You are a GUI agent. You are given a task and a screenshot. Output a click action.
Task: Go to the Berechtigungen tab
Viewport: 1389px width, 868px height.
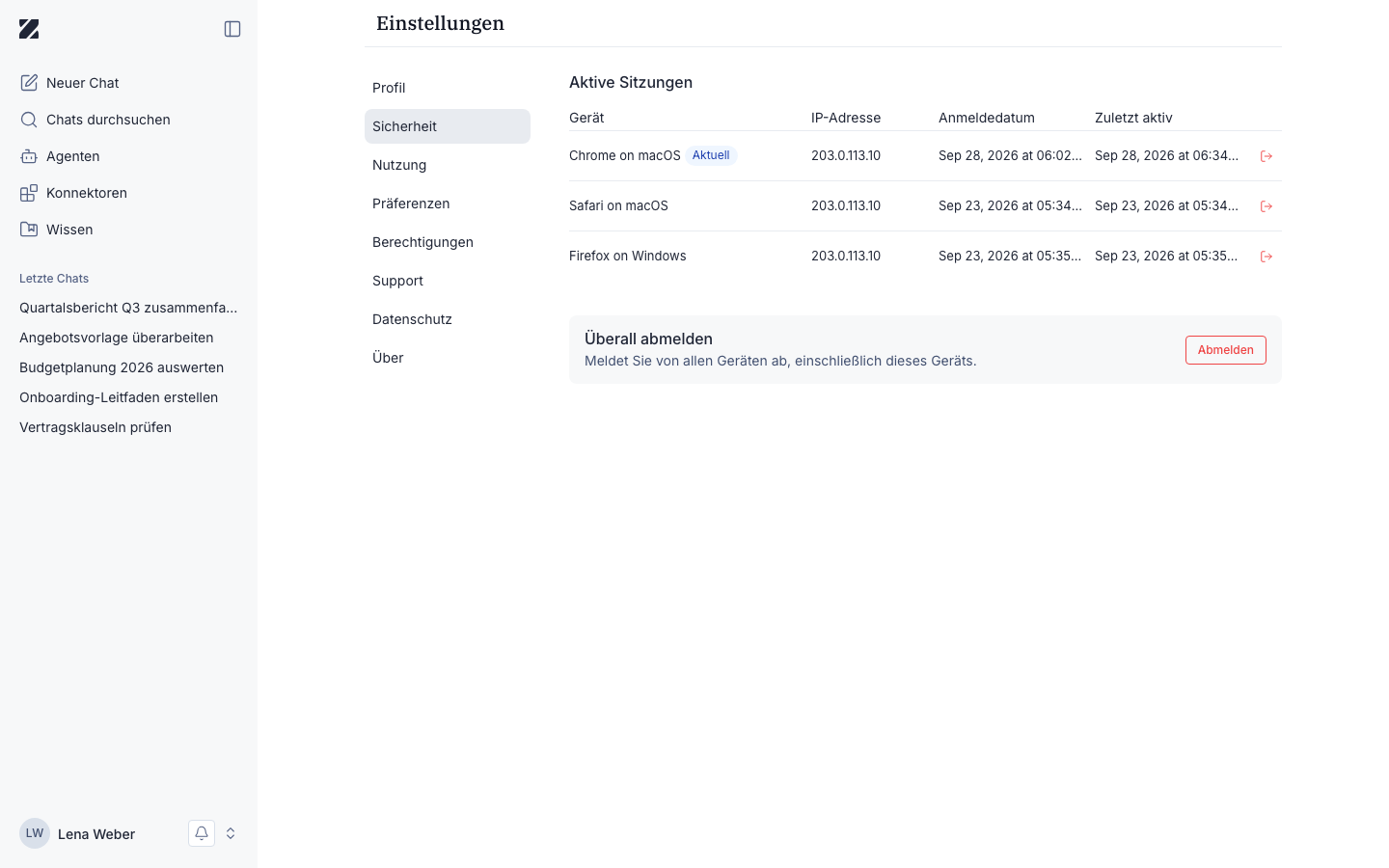pos(448,242)
